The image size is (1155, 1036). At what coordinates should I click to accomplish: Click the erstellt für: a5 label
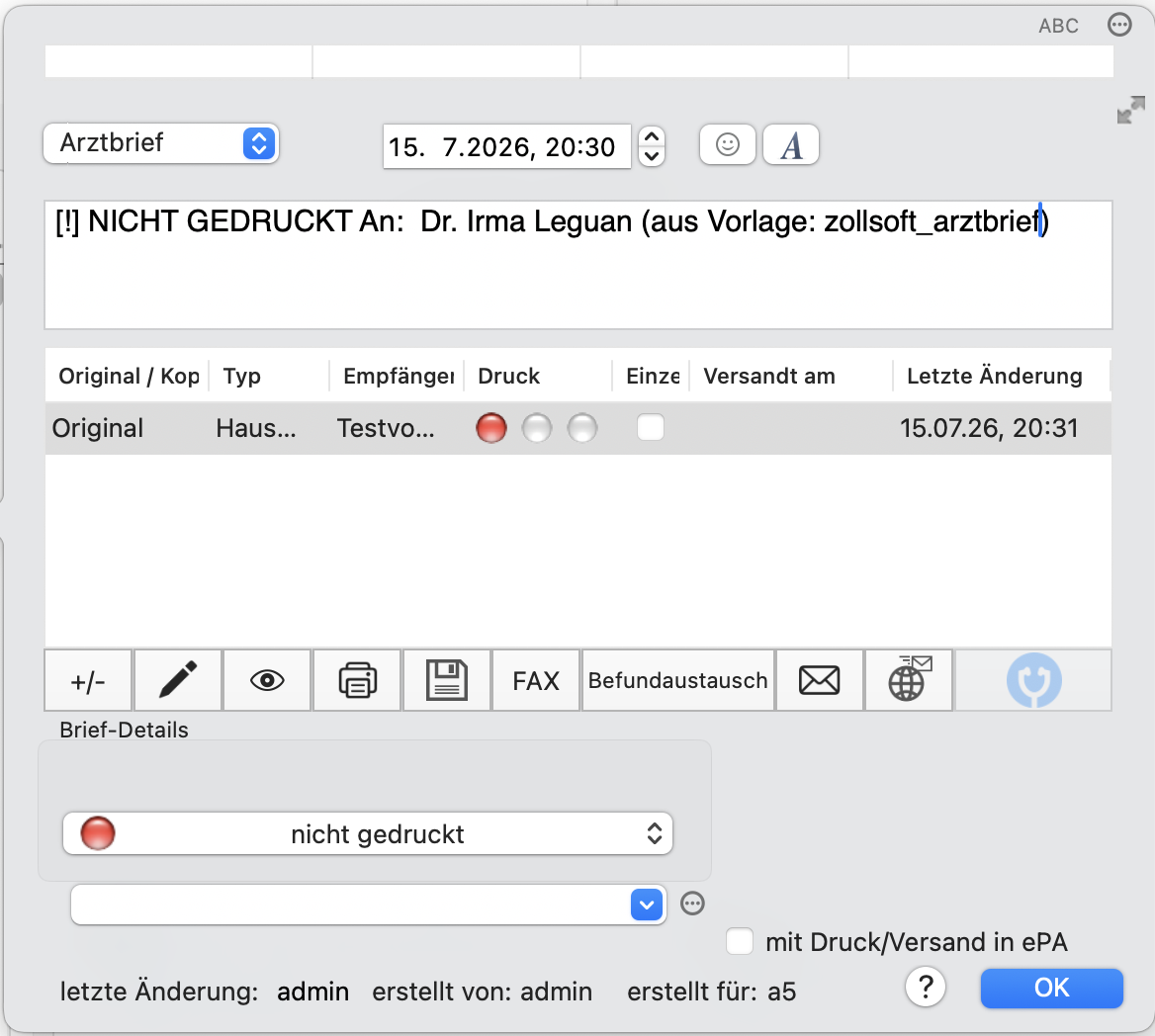tap(712, 992)
